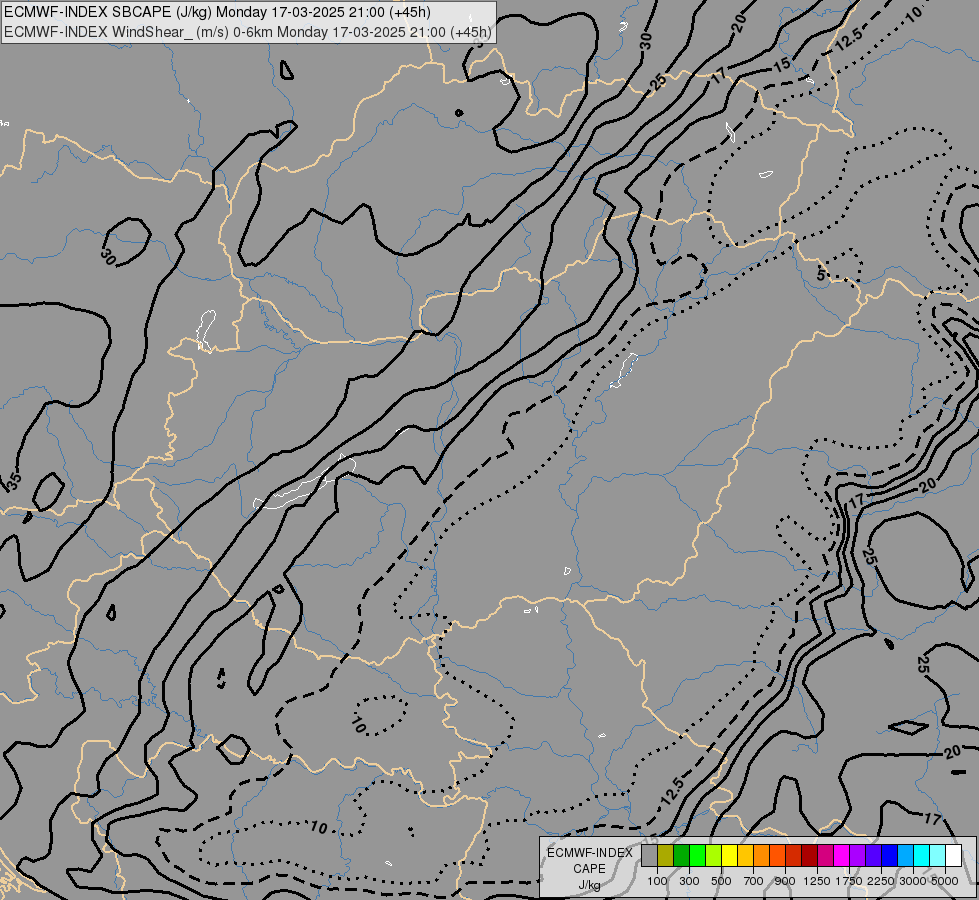Click the legend label 5000

tap(945, 881)
